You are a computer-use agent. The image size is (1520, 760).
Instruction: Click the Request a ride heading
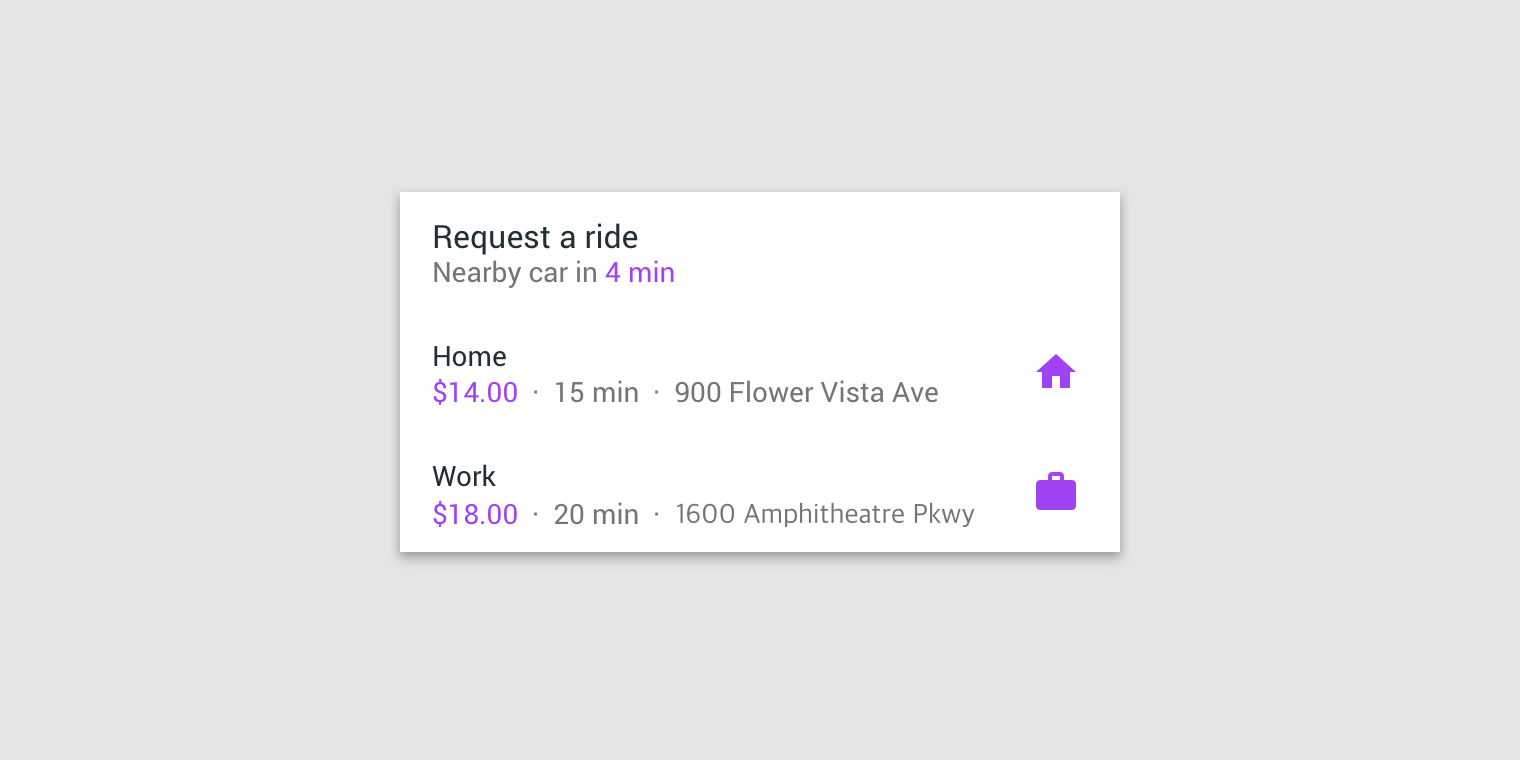(535, 237)
